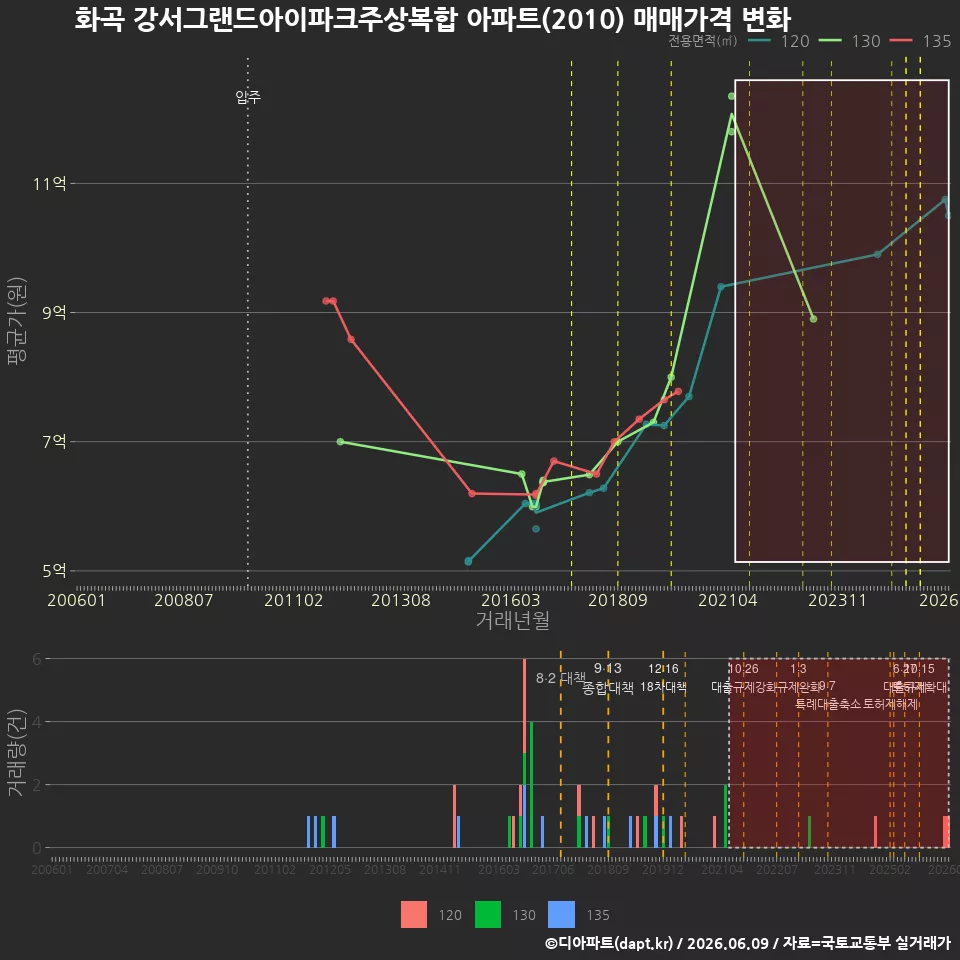Click the 거래년월 x-axis title

click(512, 620)
